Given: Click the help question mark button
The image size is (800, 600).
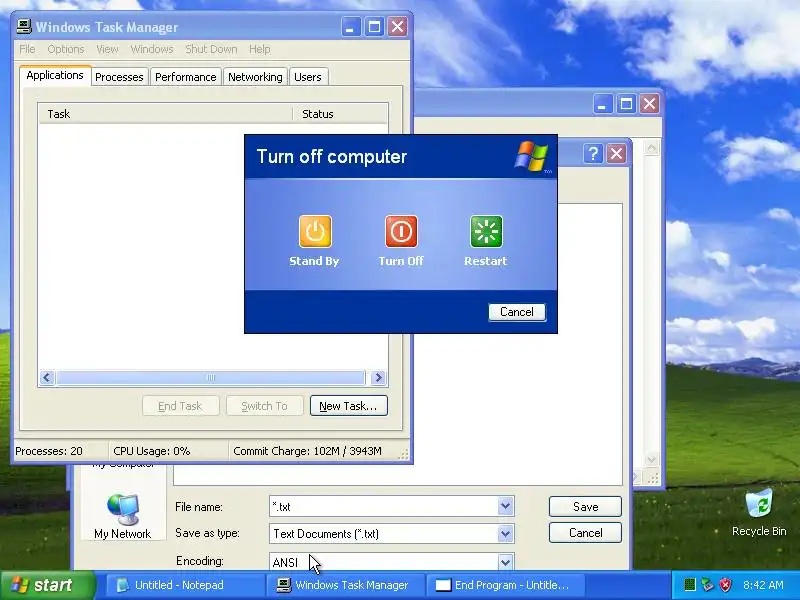Looking at the screenshot, I should point(593,154).
